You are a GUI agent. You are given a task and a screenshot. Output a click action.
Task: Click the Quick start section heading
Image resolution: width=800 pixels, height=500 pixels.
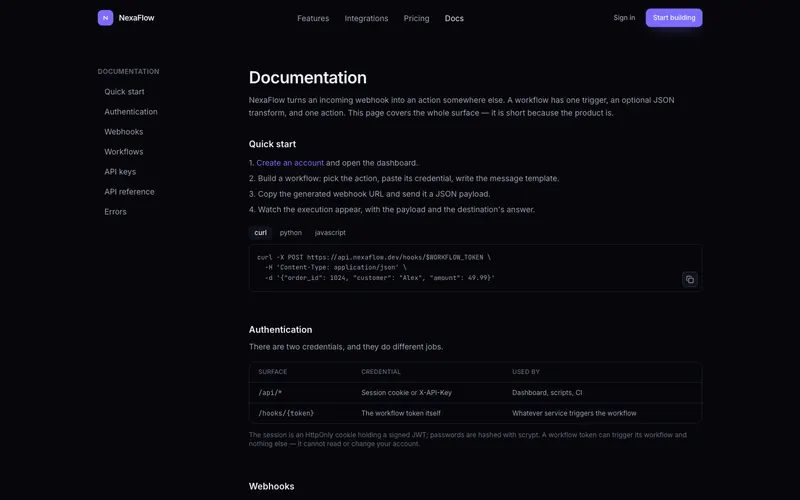tap(272, 144)
